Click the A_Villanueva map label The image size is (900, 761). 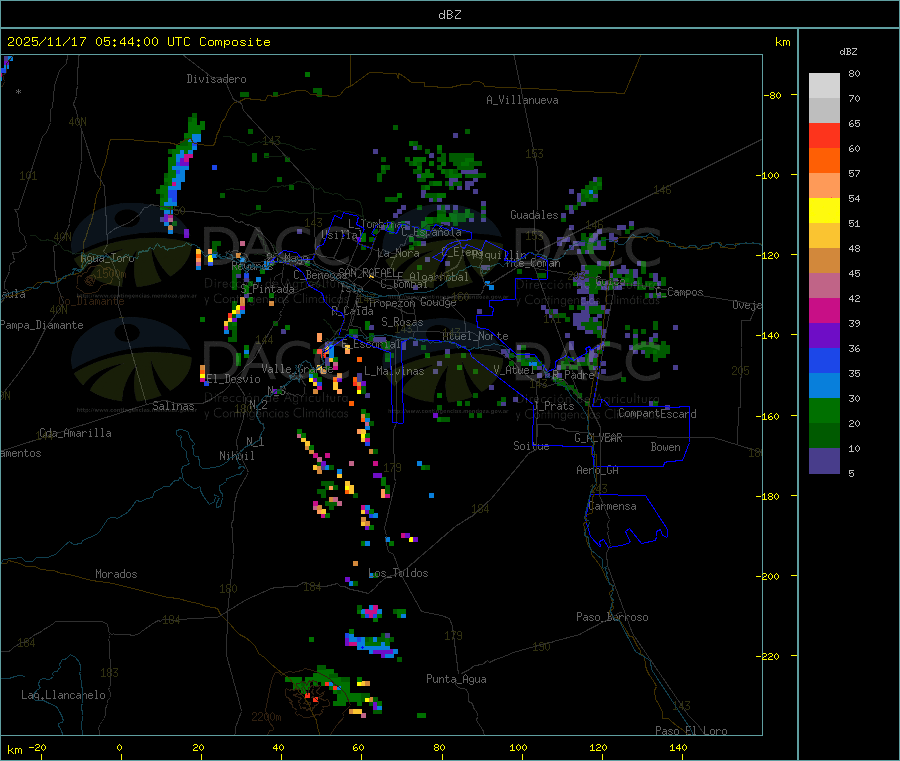click(x=522, y=100)
